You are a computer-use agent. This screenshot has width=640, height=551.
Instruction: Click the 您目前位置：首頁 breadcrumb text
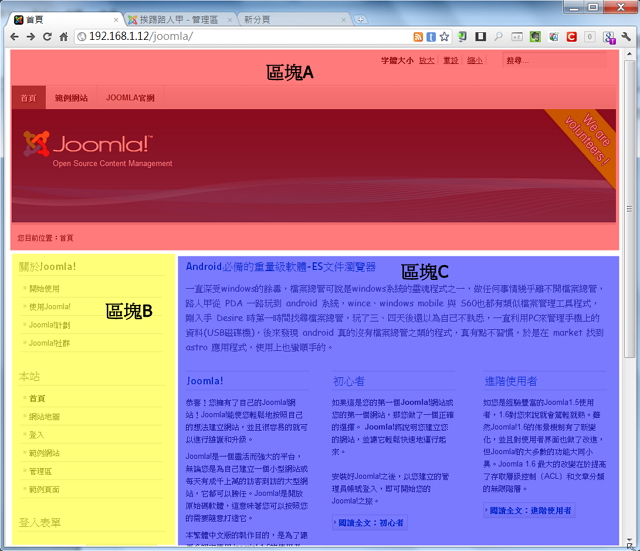pyautogui.click(x=45, y=238)
